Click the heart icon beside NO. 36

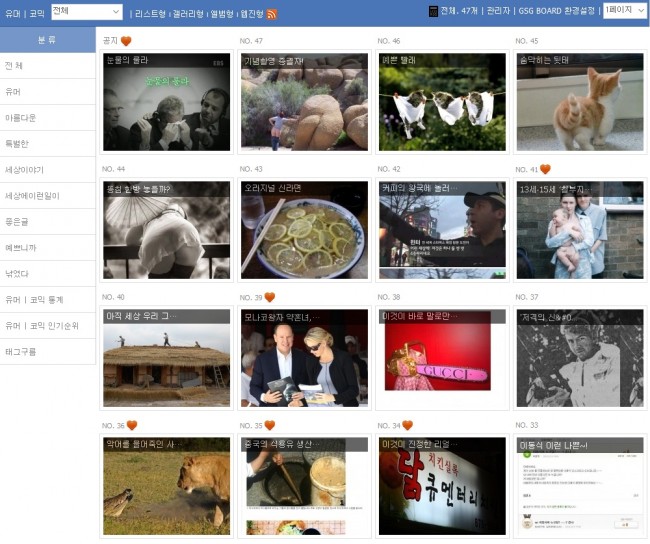[132, 425]
